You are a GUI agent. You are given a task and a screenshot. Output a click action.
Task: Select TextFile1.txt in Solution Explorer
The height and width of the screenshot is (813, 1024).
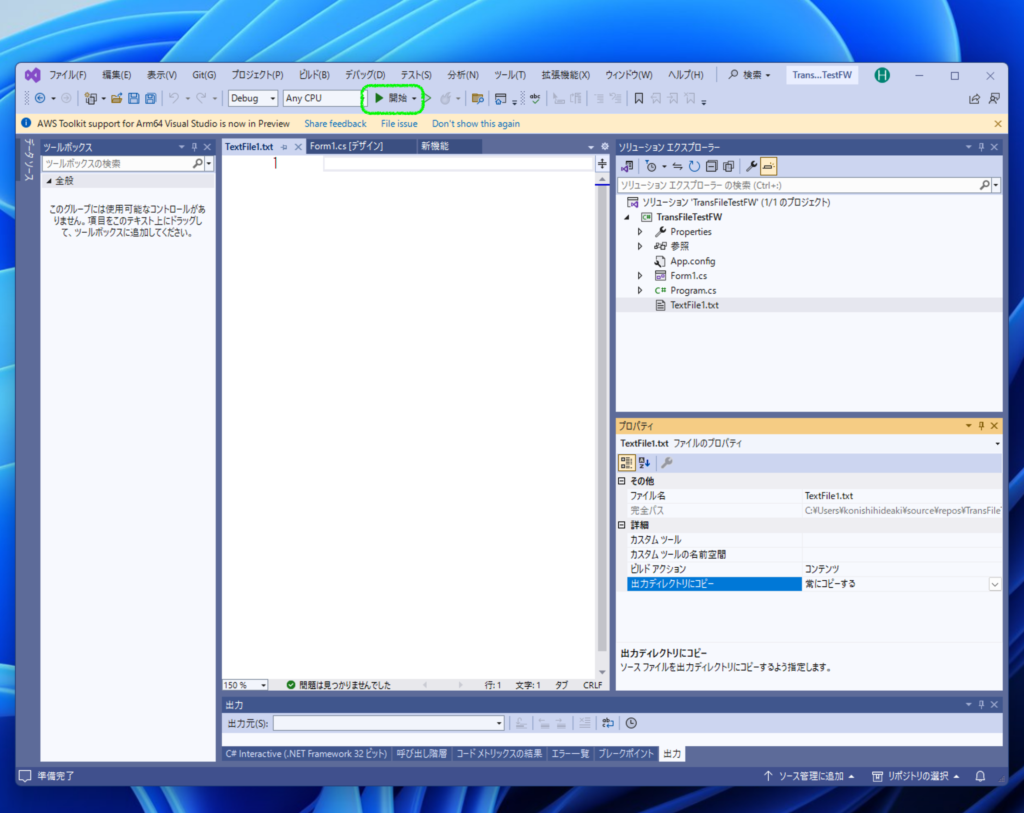[694, 305]
